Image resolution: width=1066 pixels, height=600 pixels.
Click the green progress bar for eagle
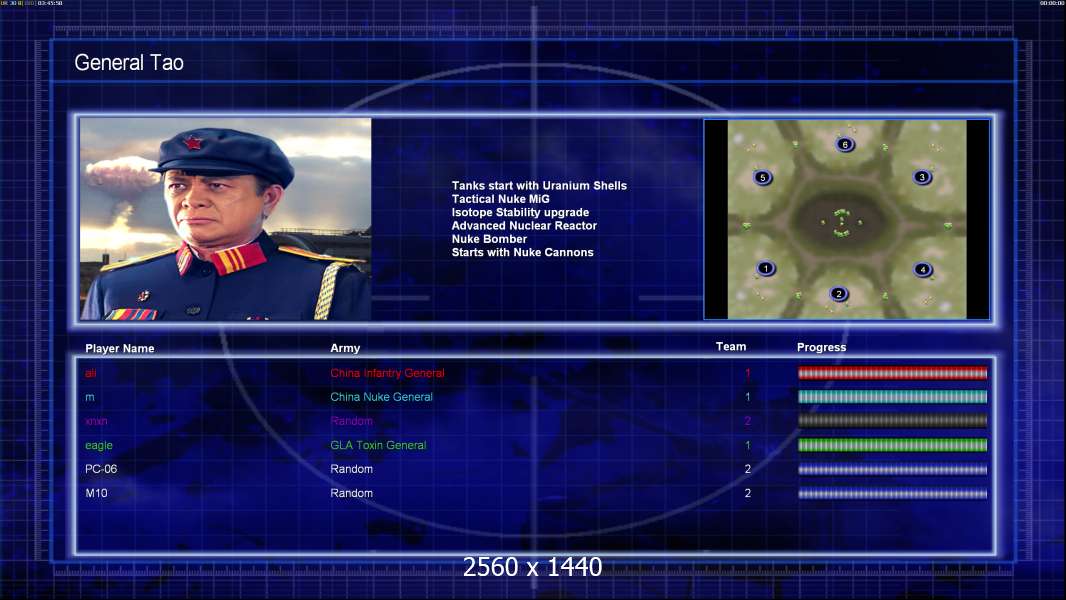[893, 445]
